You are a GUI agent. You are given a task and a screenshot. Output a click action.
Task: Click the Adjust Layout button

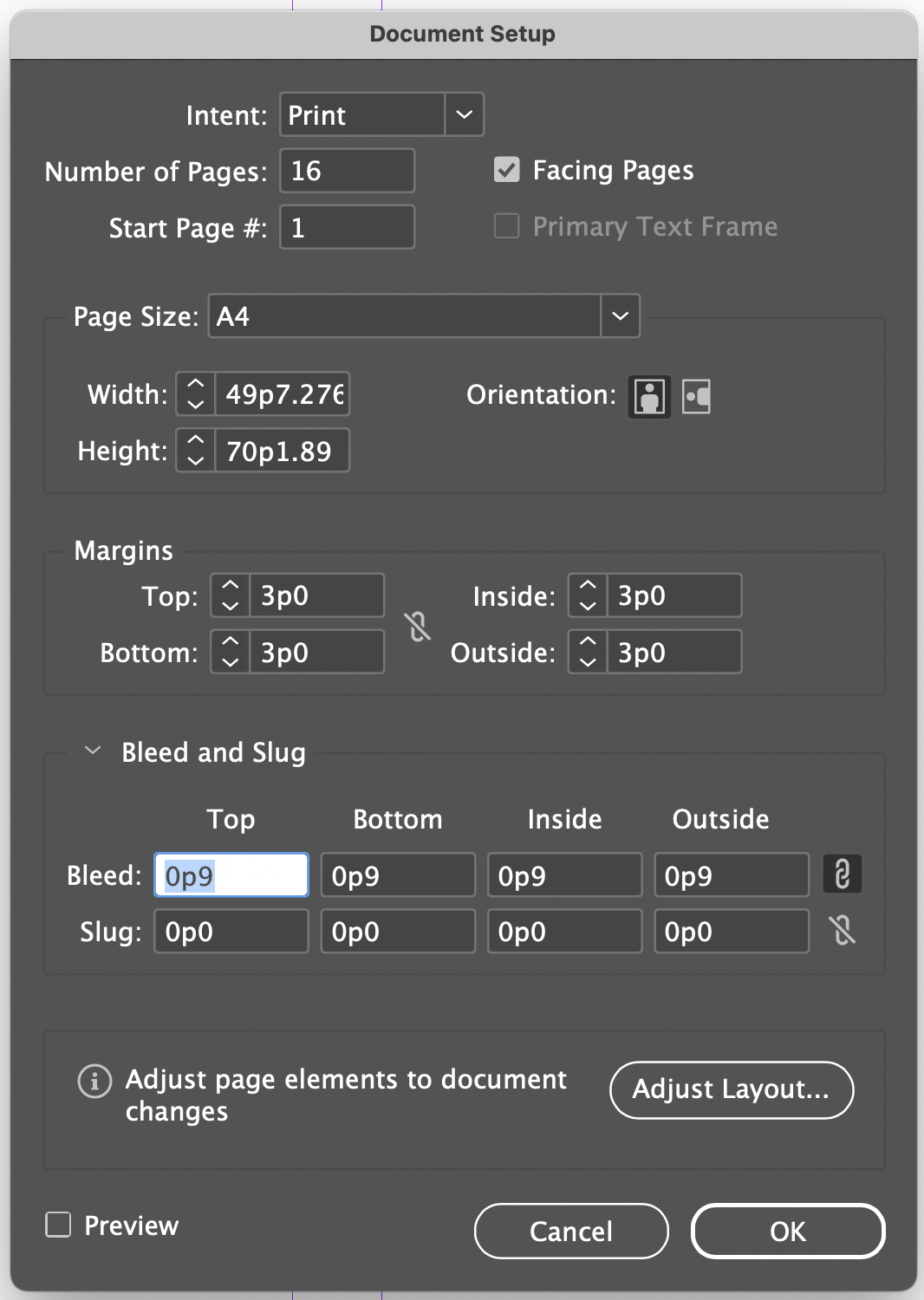731,1089
